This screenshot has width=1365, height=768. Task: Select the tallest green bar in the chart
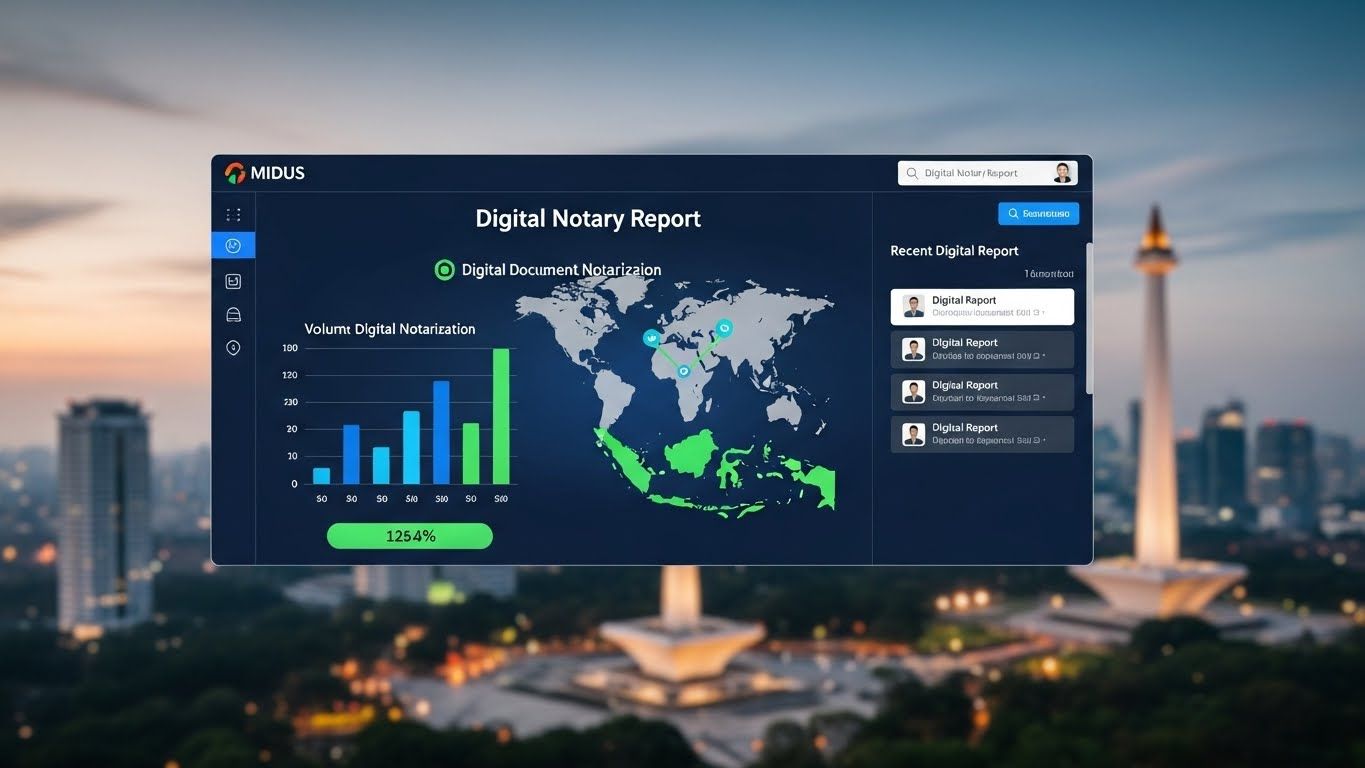coord(501,416)
